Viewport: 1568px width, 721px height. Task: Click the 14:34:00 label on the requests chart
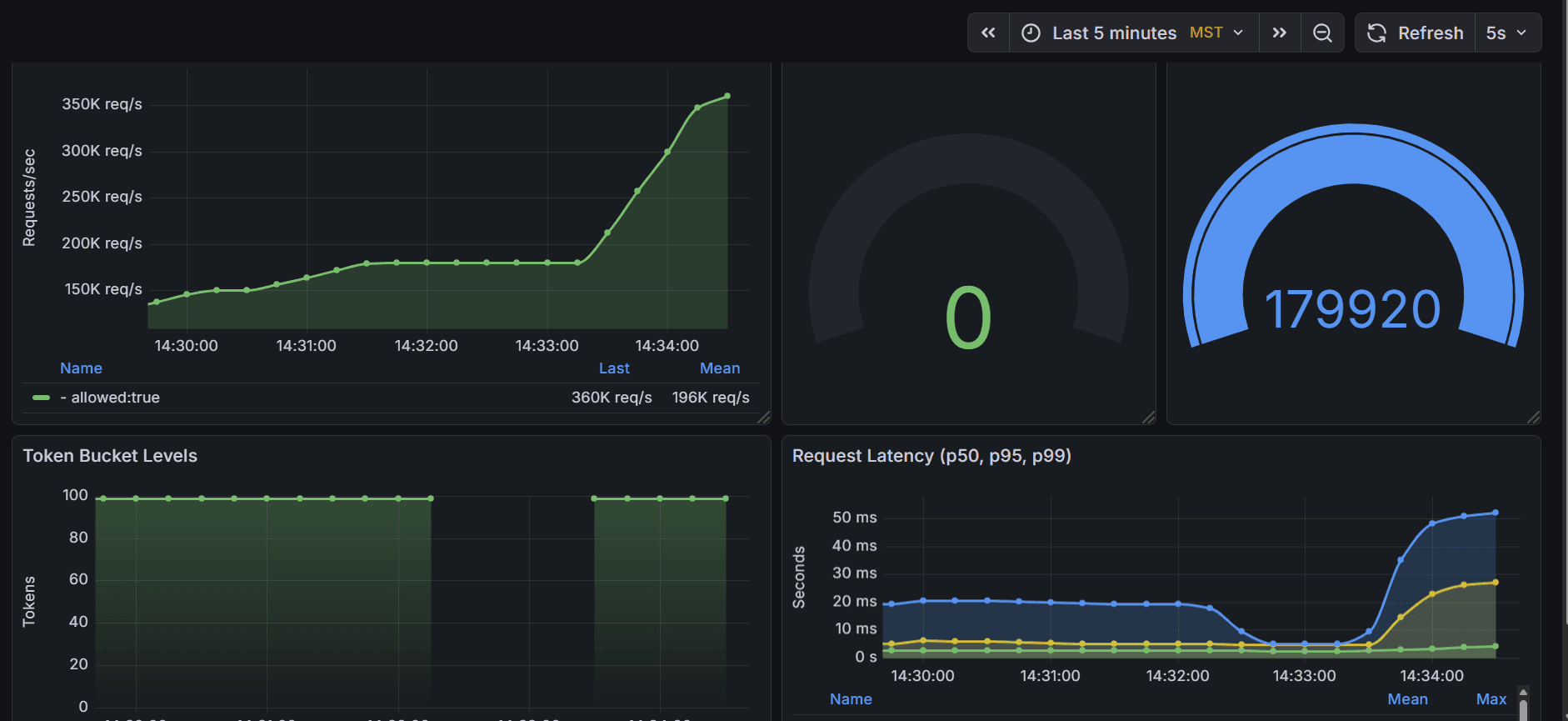point(667,346)
